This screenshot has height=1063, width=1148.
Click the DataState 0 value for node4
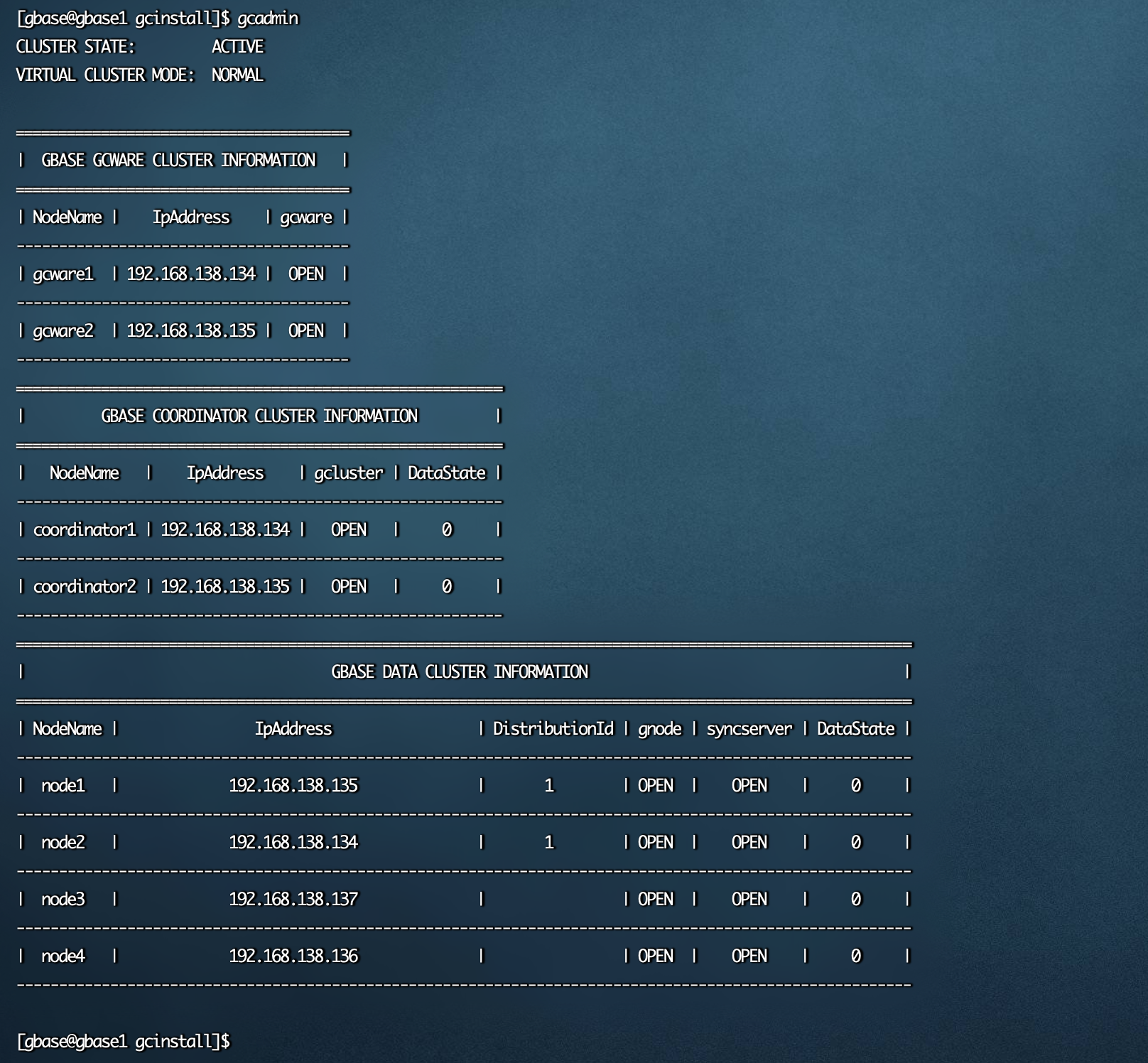point(856,956)
